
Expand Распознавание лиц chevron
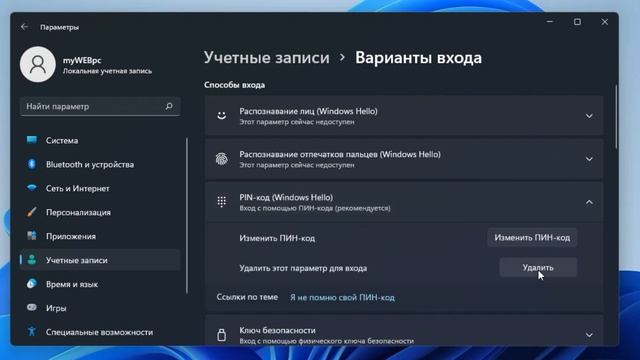pyautogui.click(x=589, y=116)
